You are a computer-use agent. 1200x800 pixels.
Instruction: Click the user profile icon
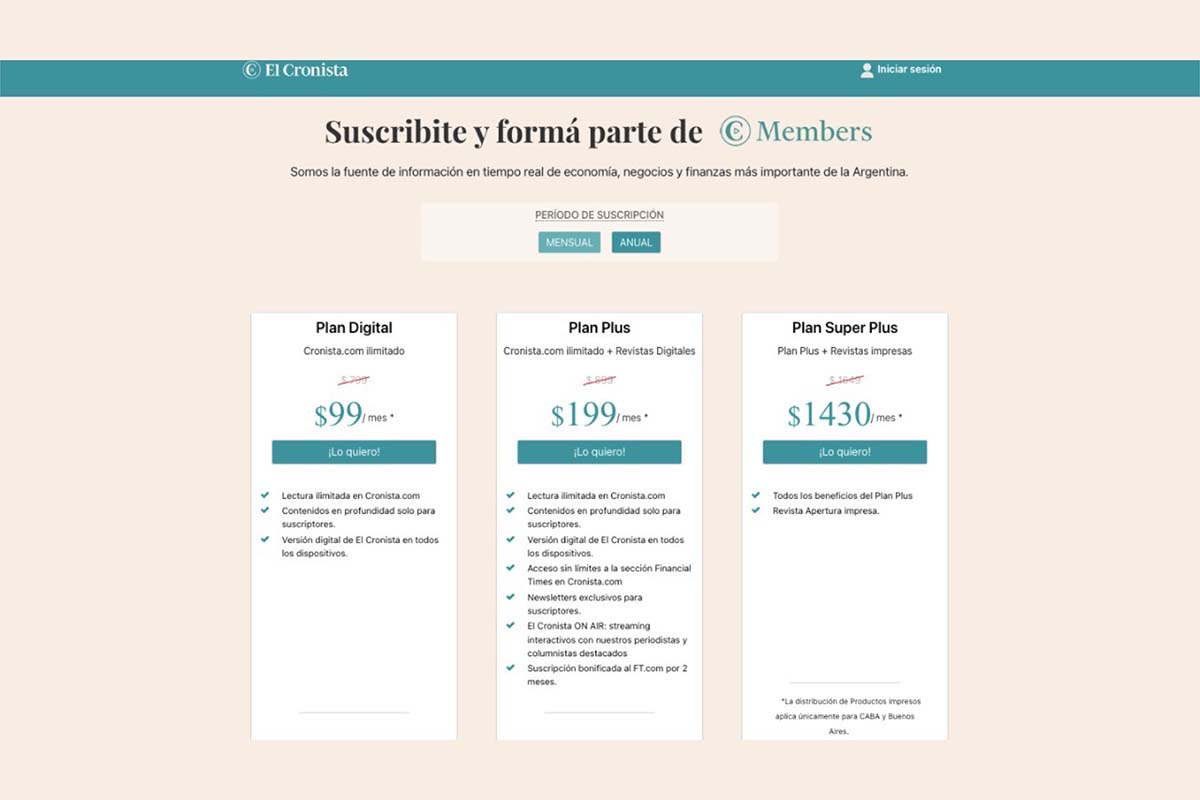pos(867,70)
